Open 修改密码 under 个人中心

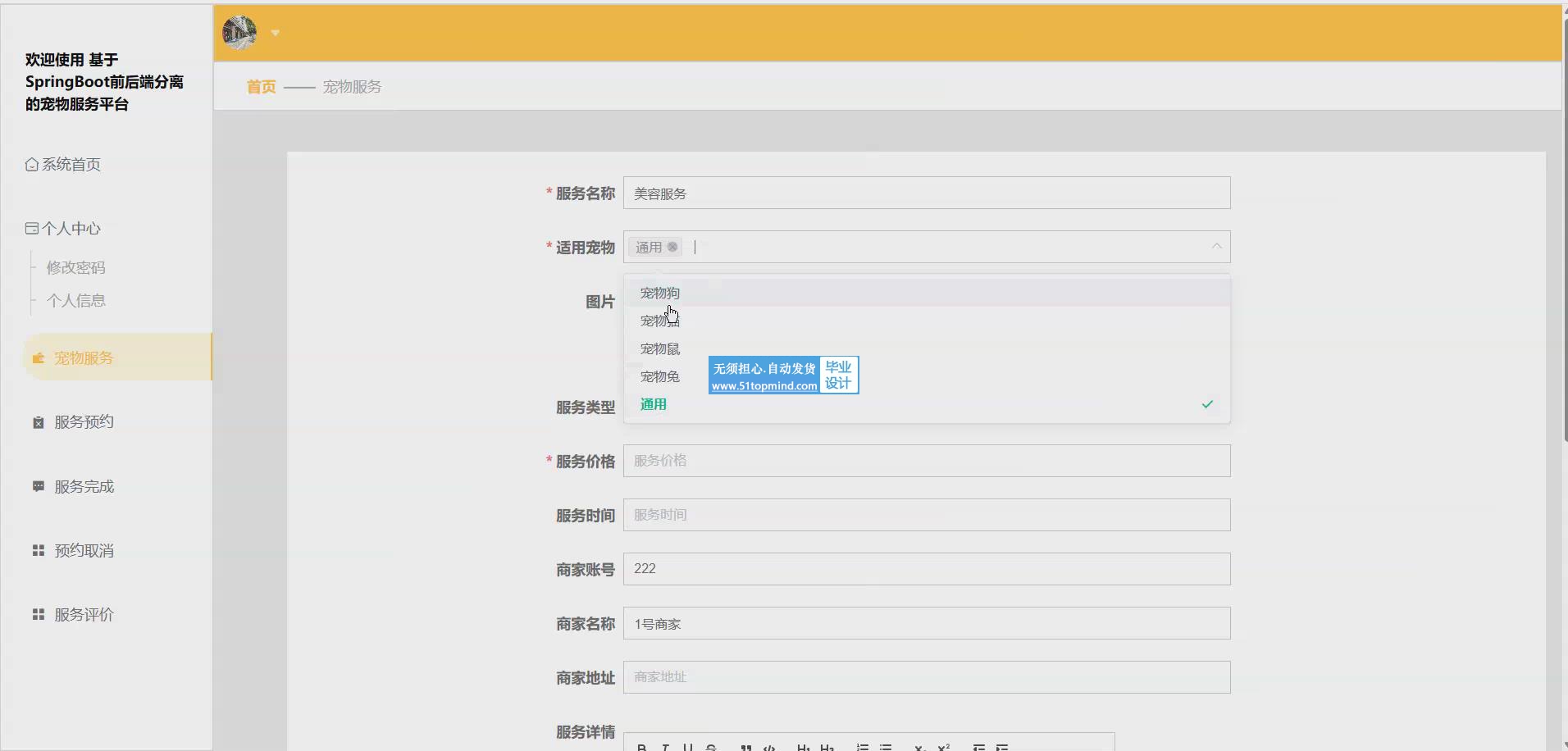point(75,267)
